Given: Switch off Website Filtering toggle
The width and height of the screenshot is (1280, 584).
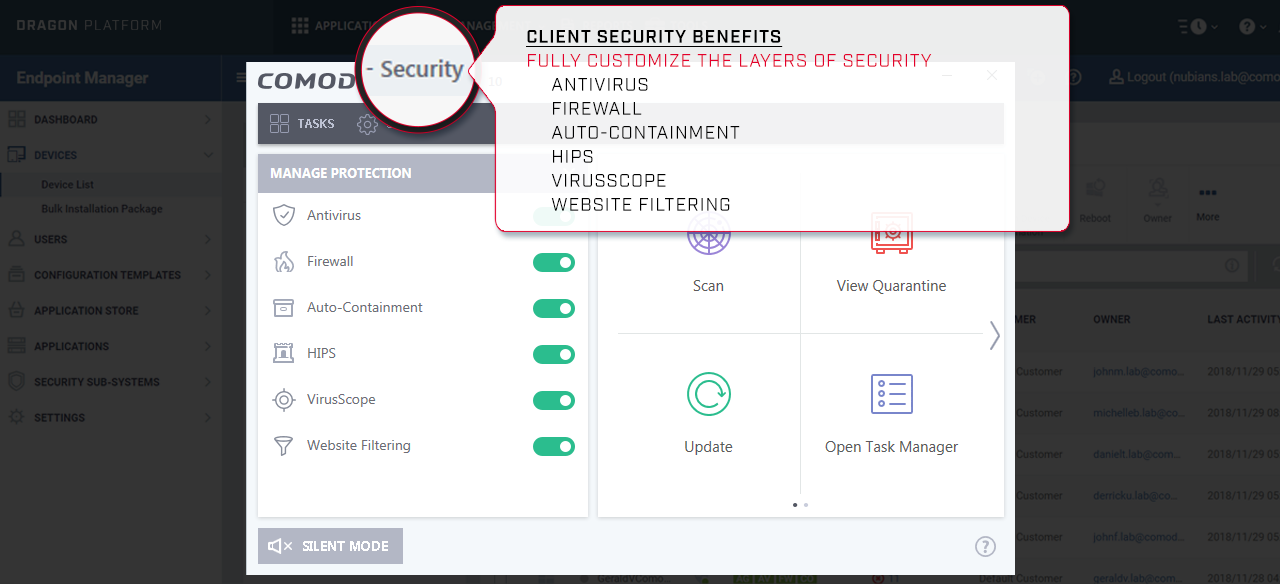Looking at the screenshot, I should tap(554, 446).
